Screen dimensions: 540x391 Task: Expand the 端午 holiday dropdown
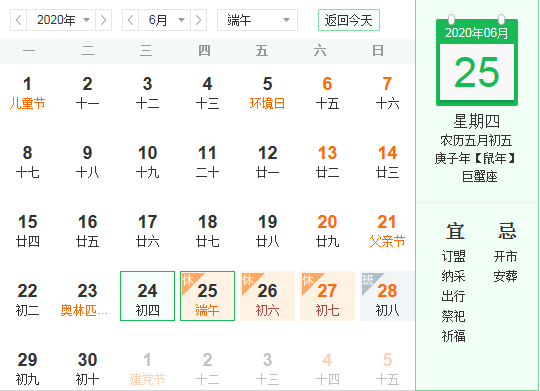[257, 20]
